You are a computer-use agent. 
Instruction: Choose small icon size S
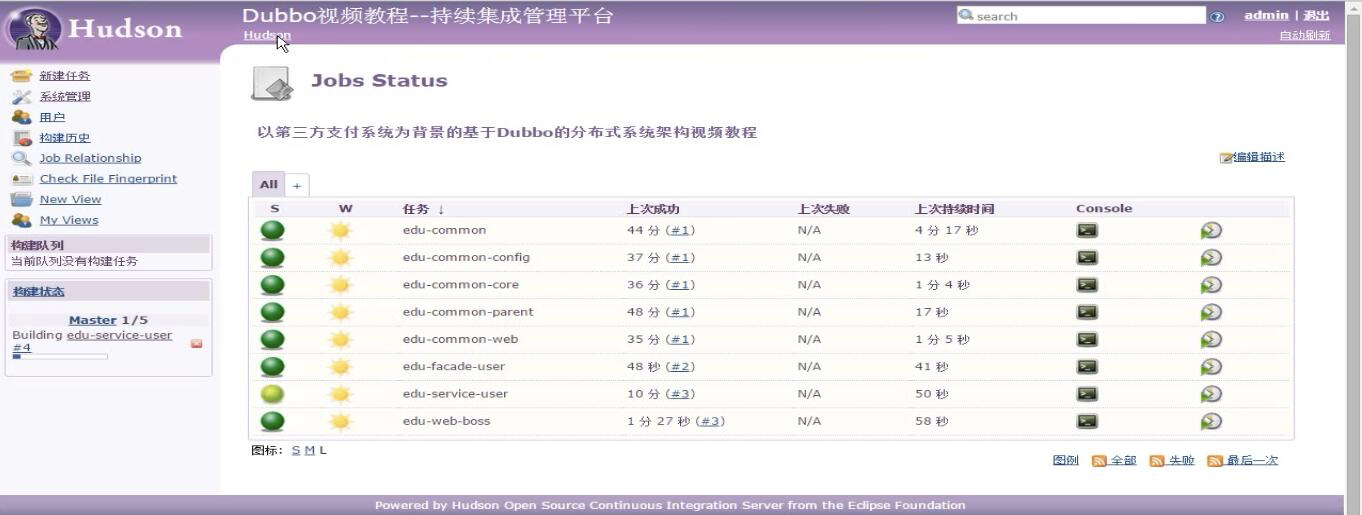(296, 451)
